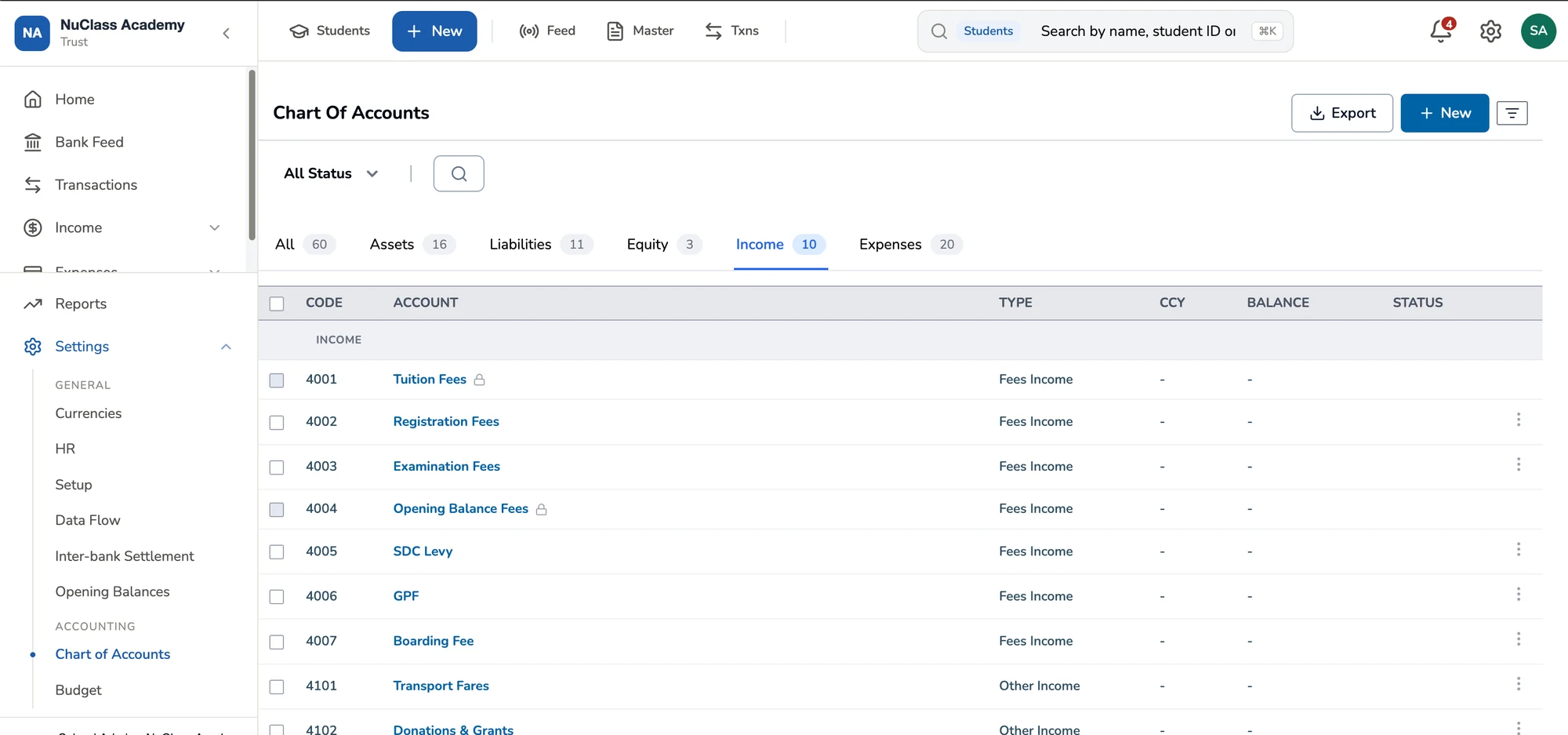The image size is (1568, 735).
Task: Click New in the Chart Of Accounts header
Action: (1445, 113)
